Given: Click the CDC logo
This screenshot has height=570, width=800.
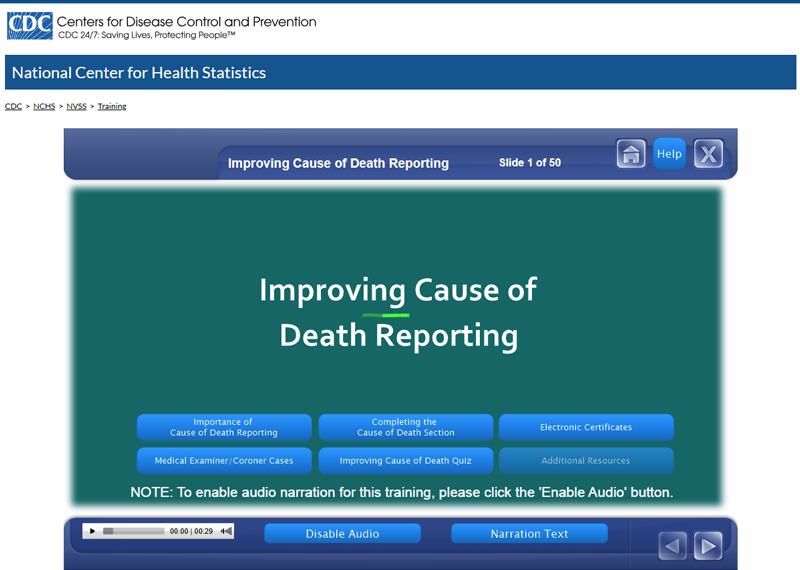Looking at the screenshot, I should coord(29,26).
